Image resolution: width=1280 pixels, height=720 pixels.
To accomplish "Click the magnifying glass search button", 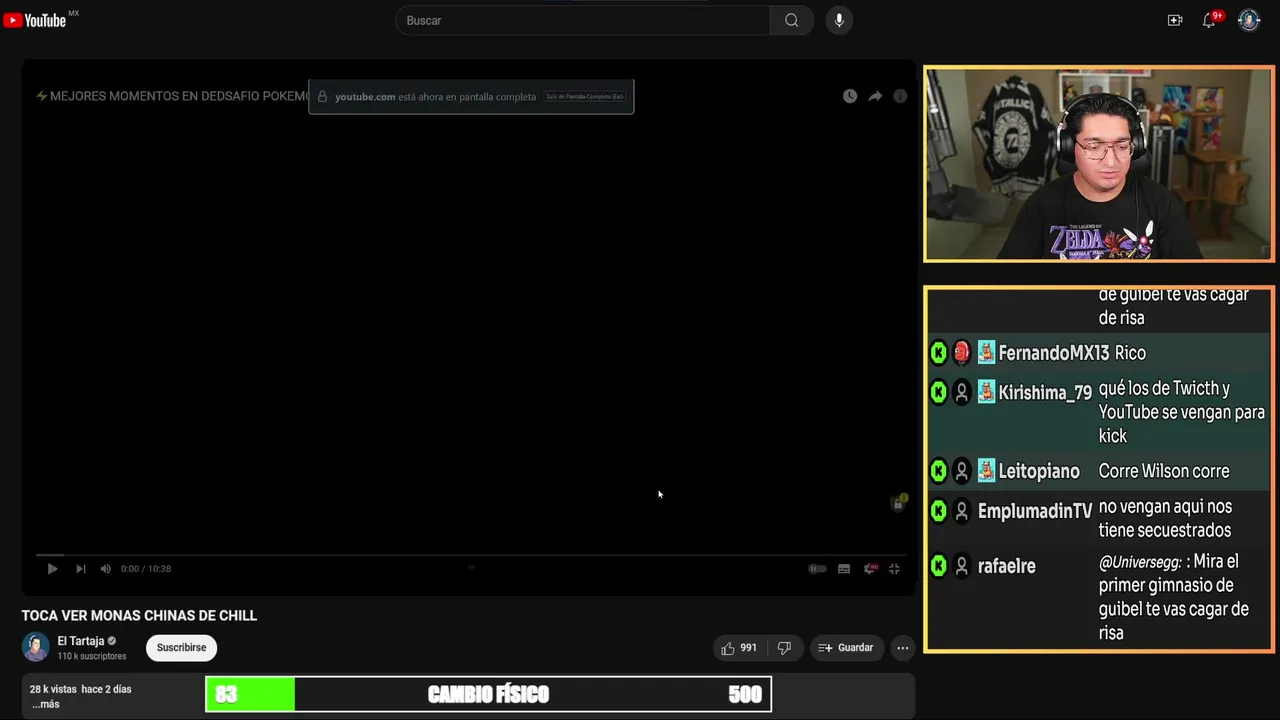I will click(792, 20).
